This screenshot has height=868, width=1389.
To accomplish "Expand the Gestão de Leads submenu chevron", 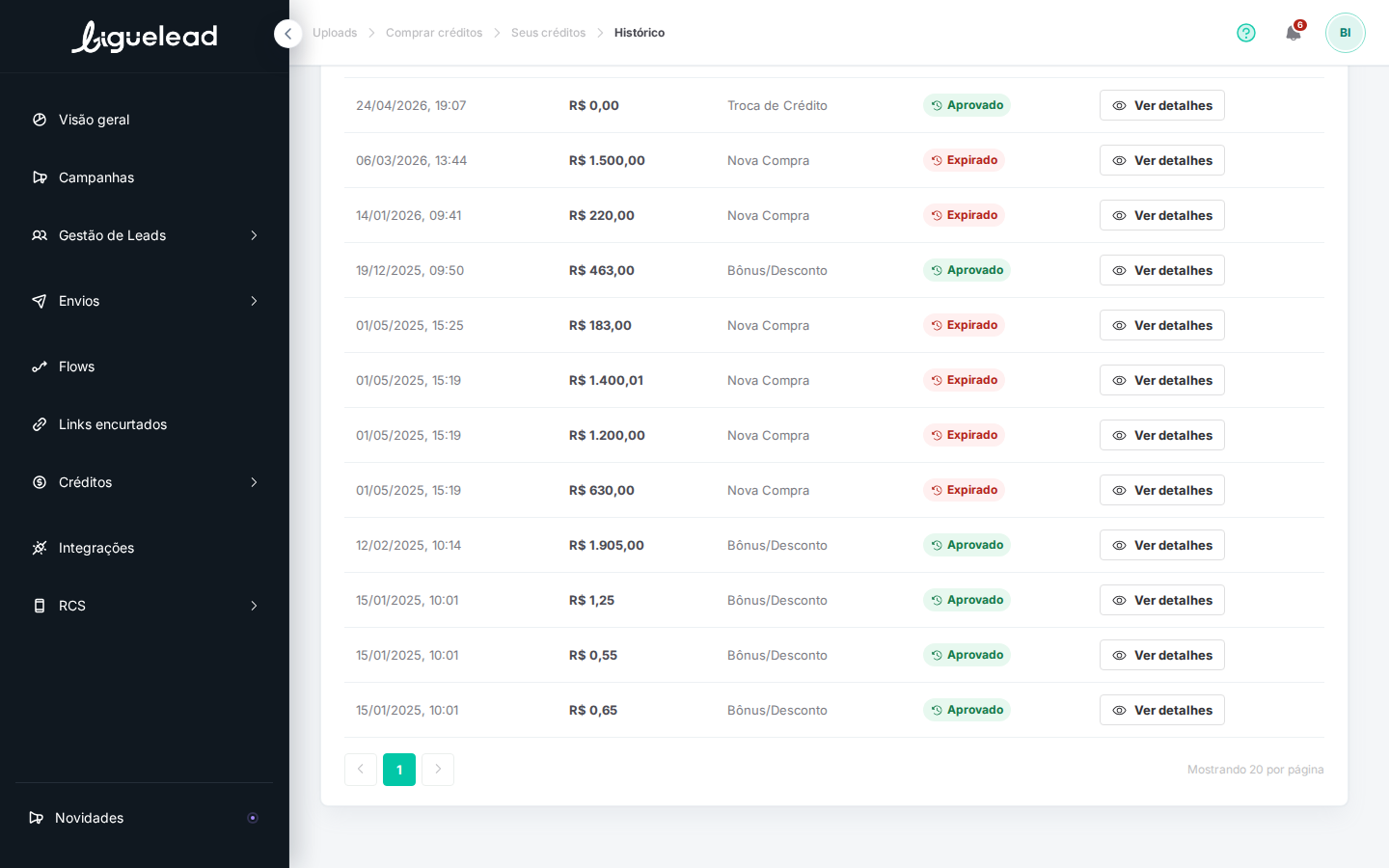I will (x=254, y=235).
